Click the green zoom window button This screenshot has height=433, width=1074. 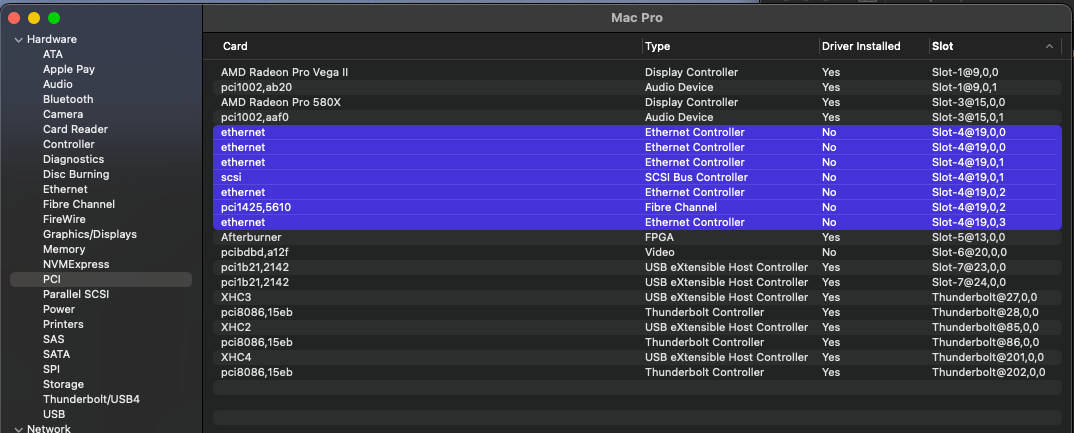[54, 18]
